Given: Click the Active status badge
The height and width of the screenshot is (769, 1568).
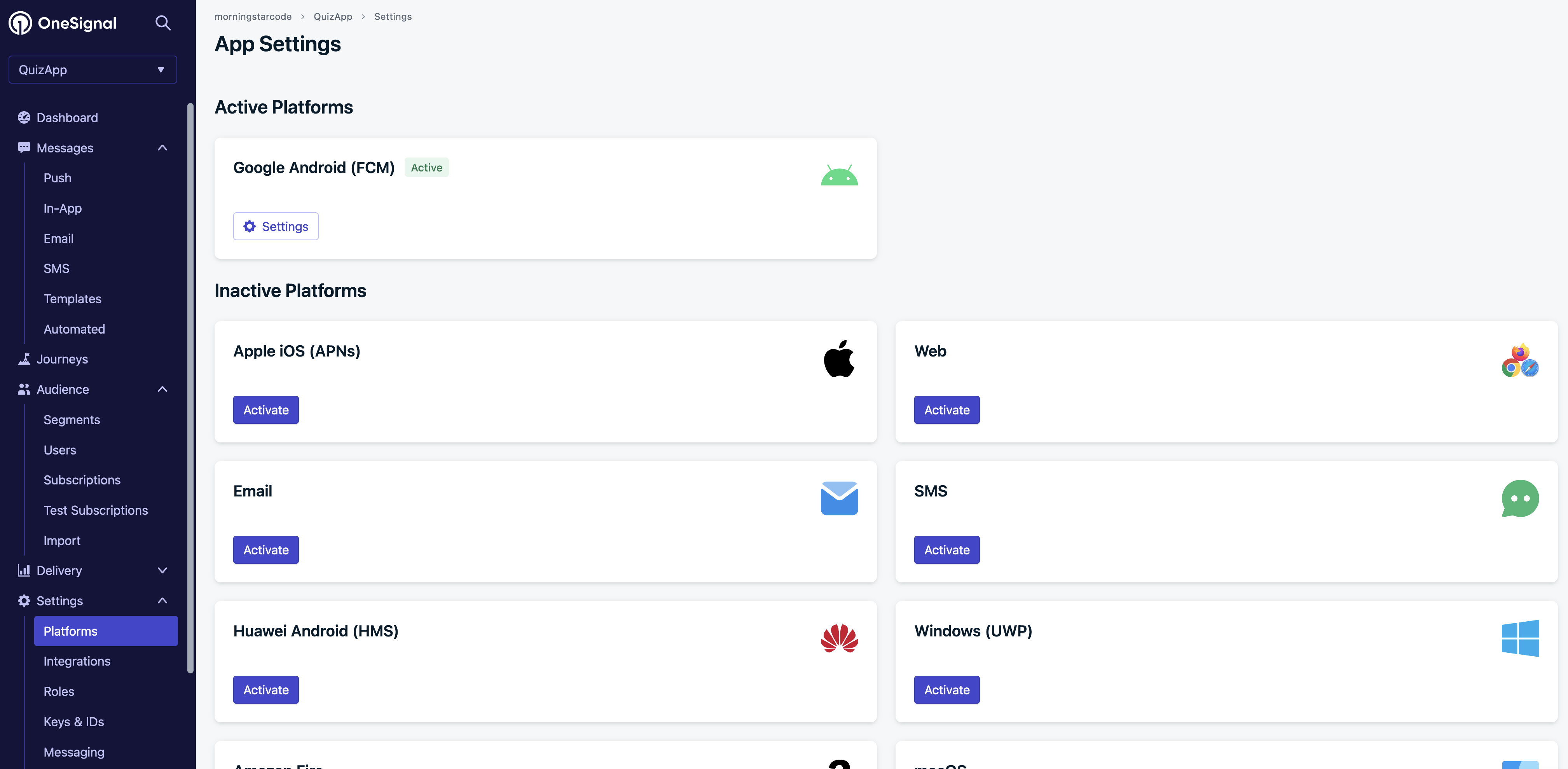Looking at the screenshot, I should (x=426, y=168).
